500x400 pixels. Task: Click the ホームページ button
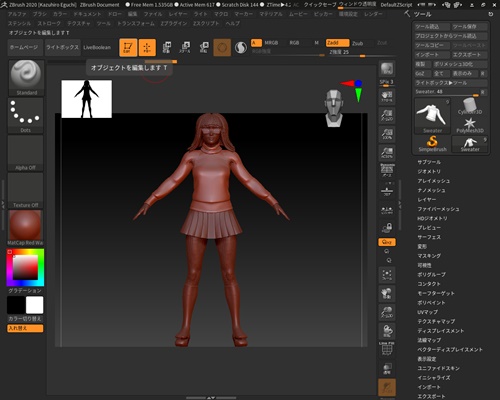click(25, 47)
